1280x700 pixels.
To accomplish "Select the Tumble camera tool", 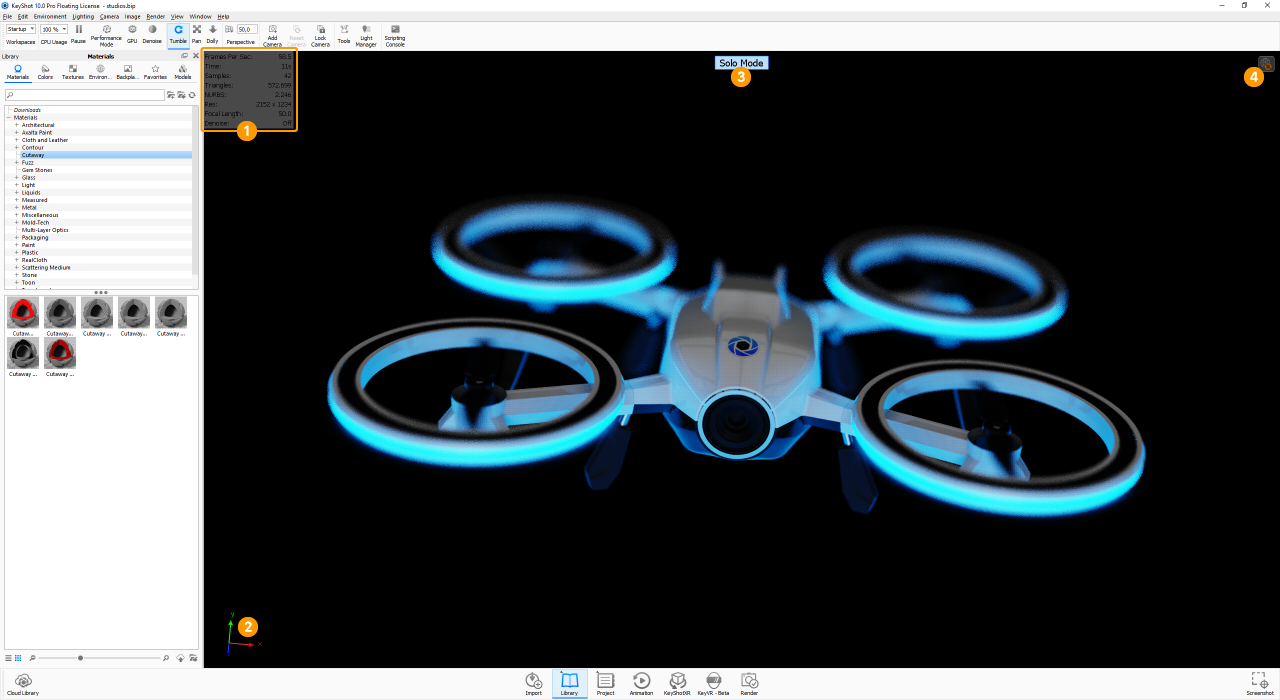I will coord(178,33).
